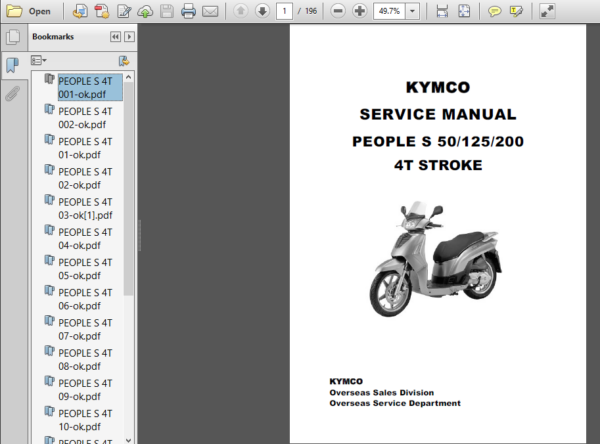Click the new bookmark icon
600x444 pixels.
(124, 60)
